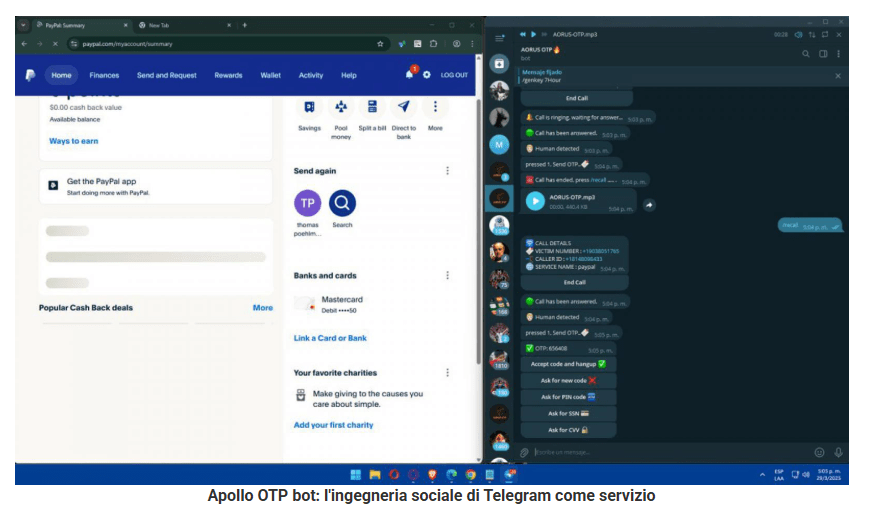This screenshot has width=884, height=512.
Task: Mute the audio player volume icon
Action: click(x=798, y=34)
